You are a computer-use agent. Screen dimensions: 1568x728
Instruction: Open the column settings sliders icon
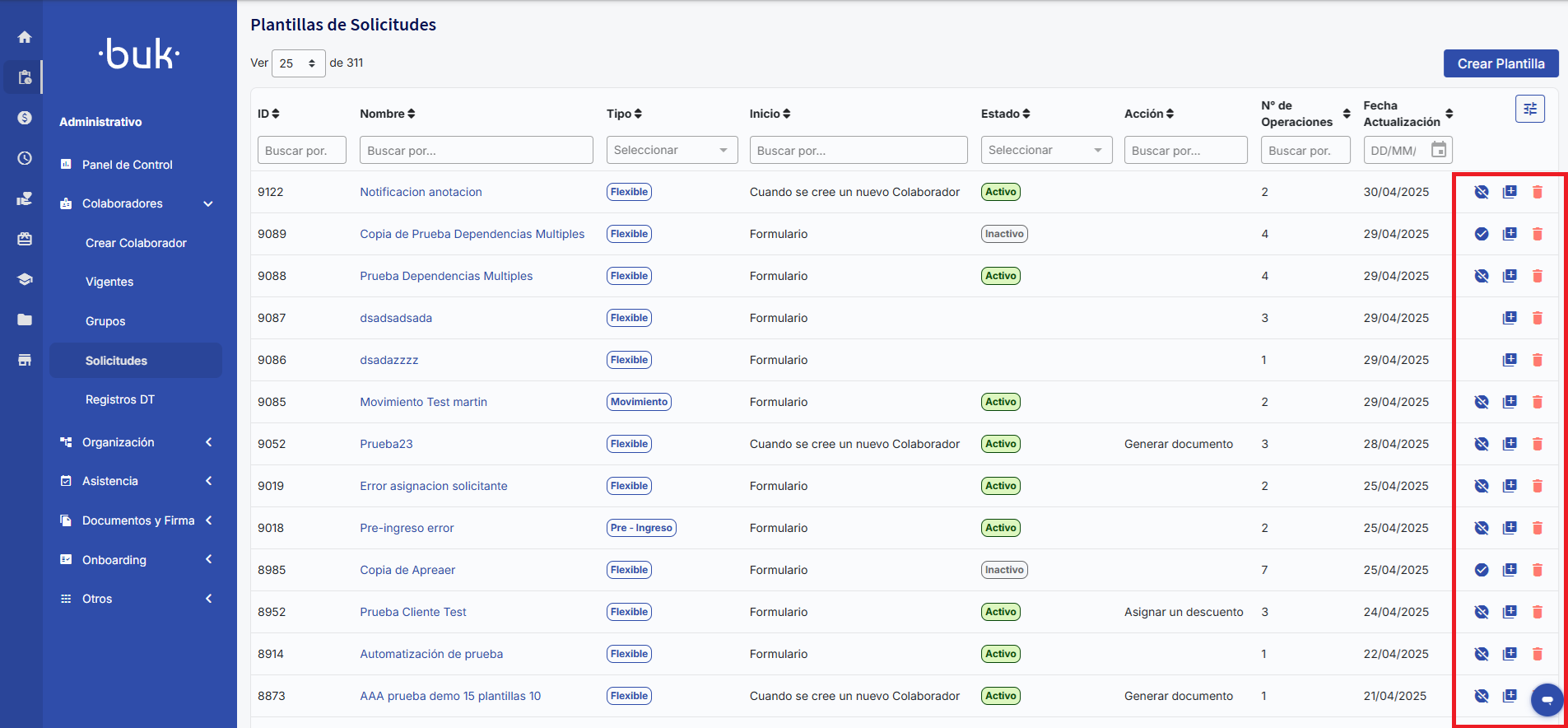click(1529, 109)
